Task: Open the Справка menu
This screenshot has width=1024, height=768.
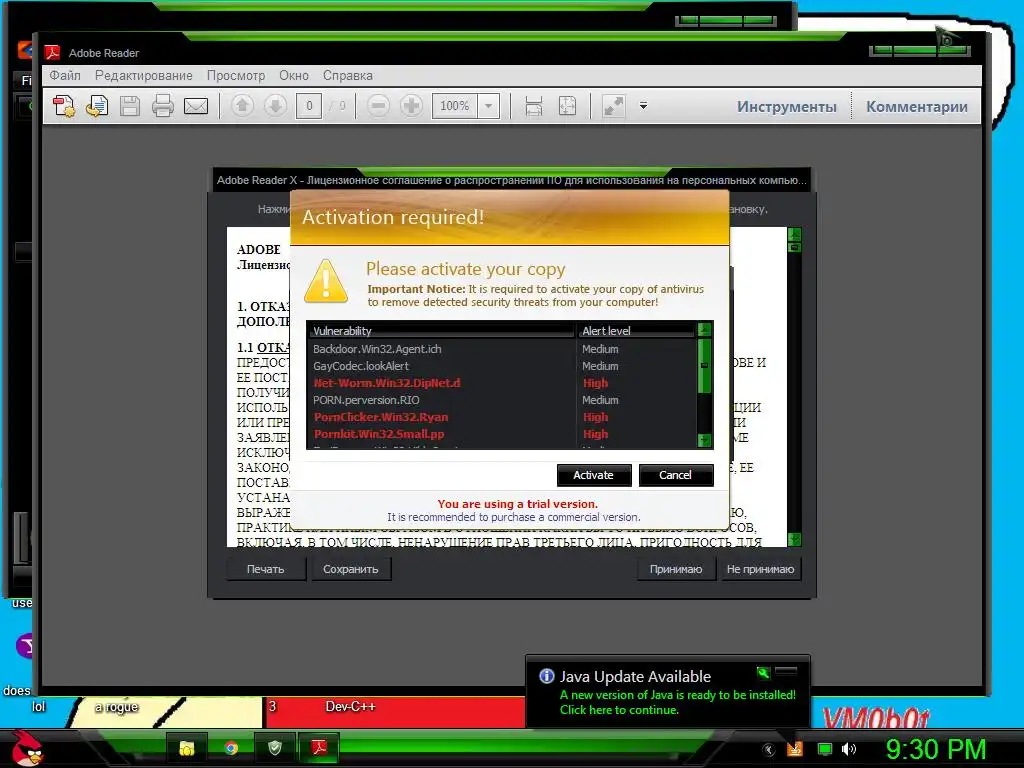Action: 347,75
